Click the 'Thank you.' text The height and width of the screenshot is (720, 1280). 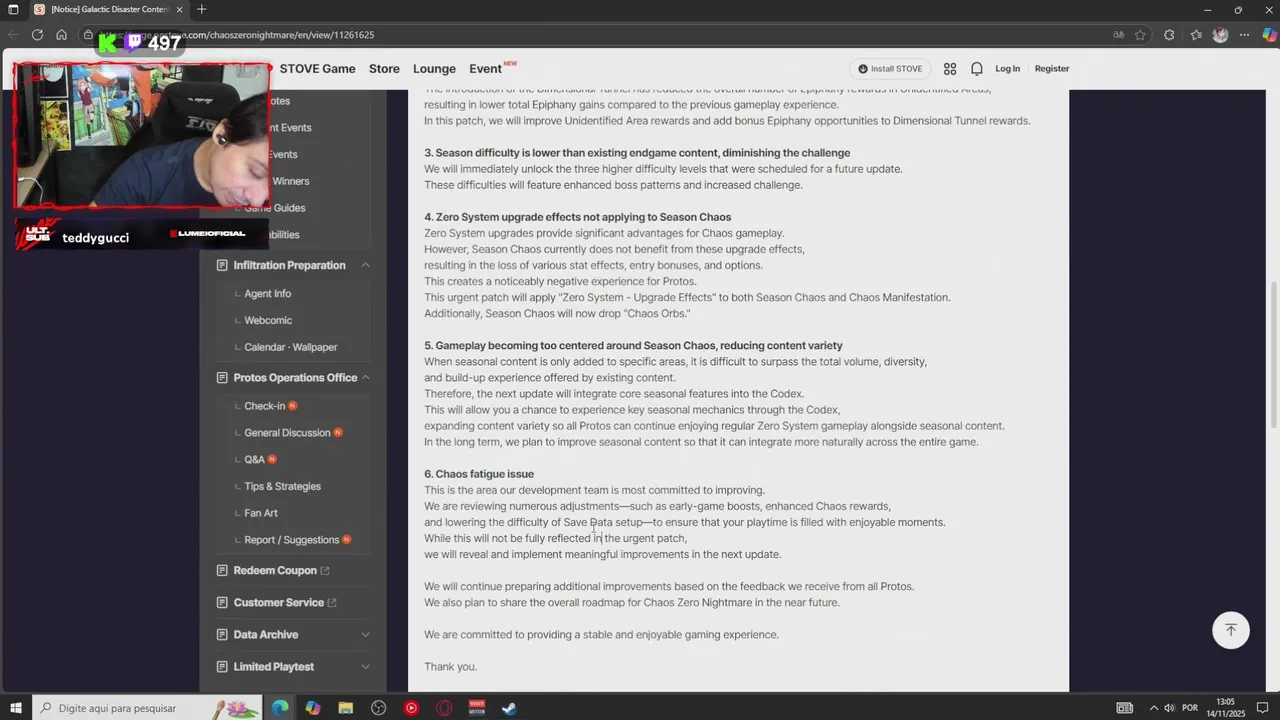tap(450, 666)
